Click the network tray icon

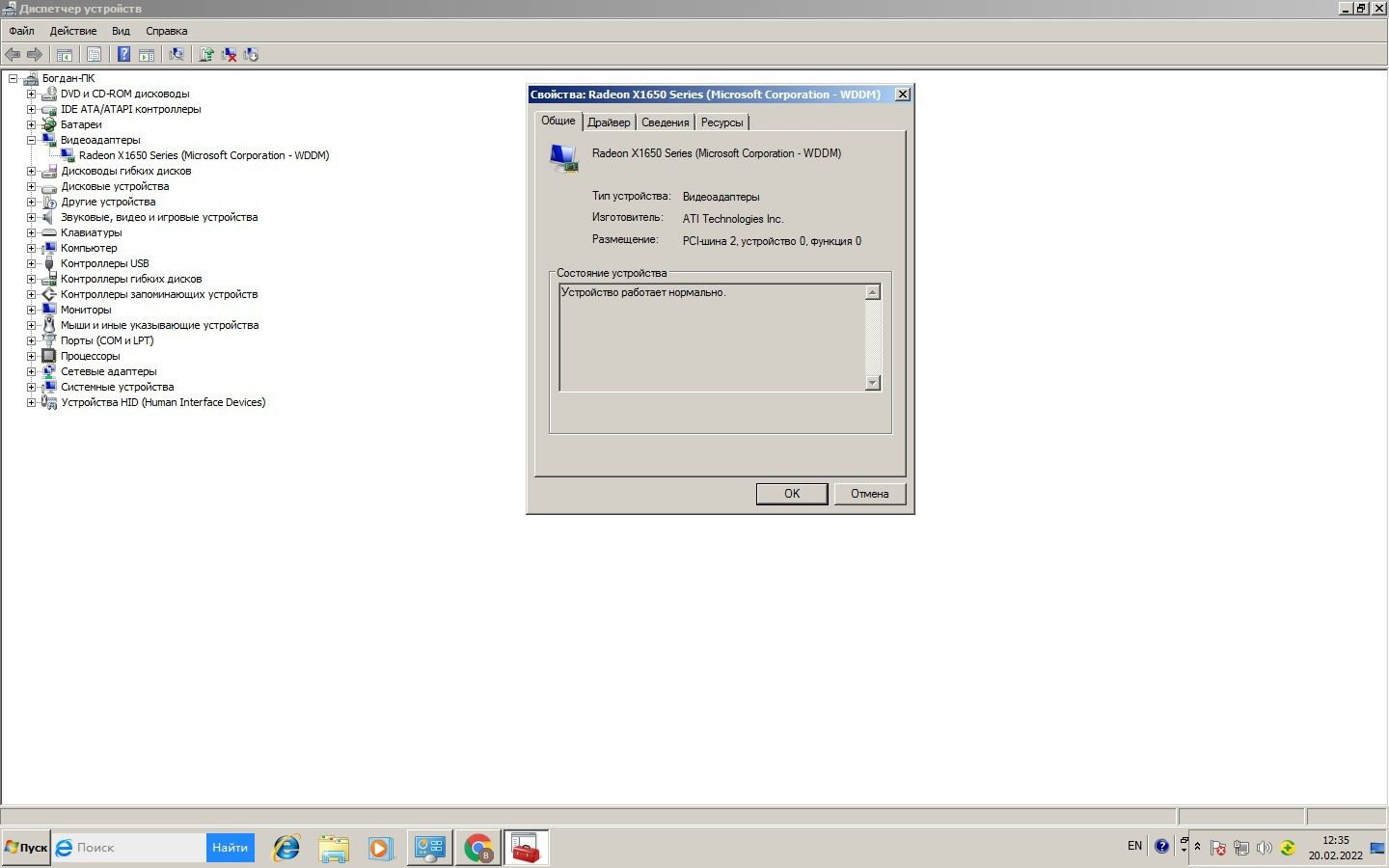[1241, 849]
